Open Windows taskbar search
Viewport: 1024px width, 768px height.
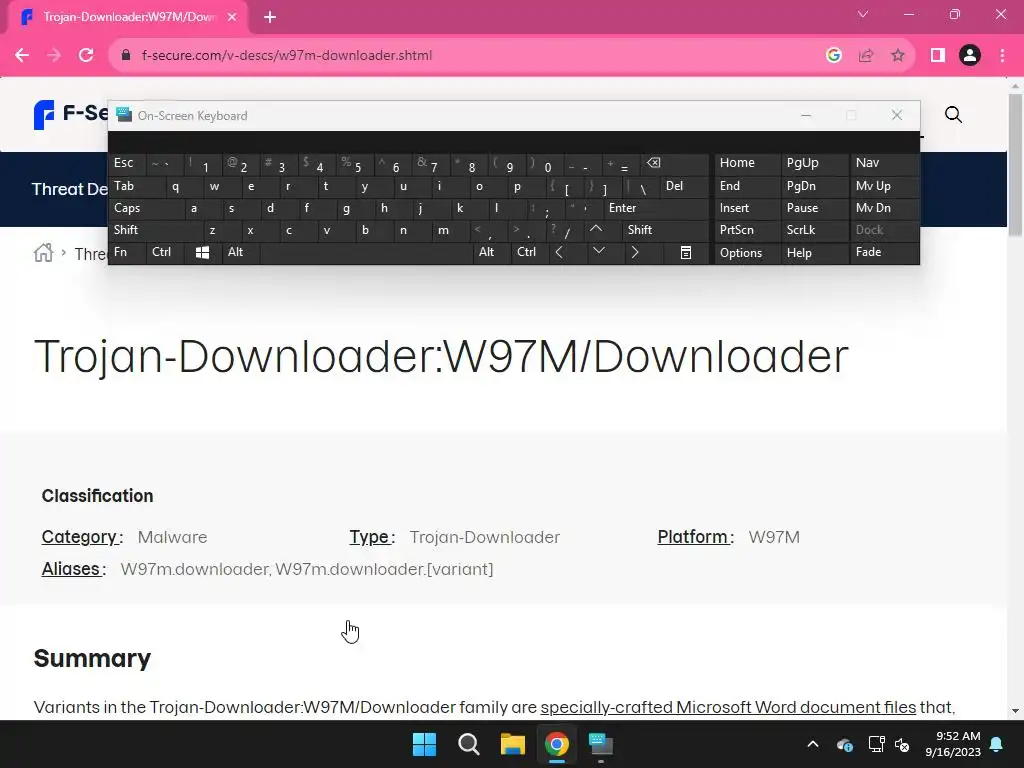(x=469, y=744)
